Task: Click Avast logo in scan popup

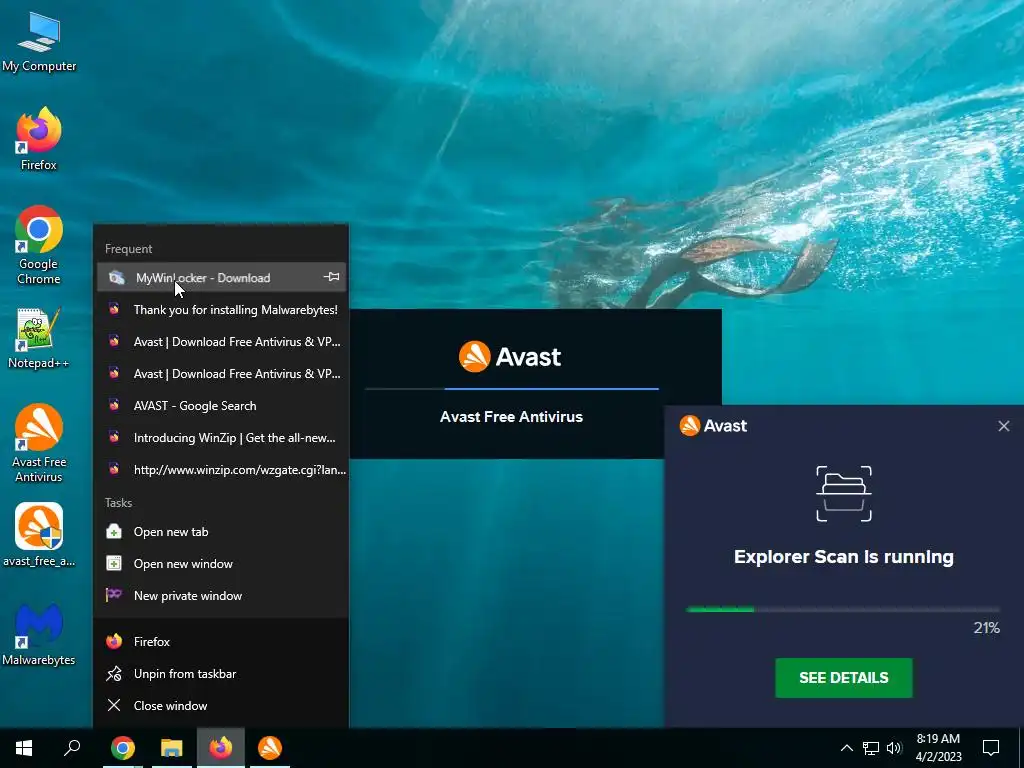Action: click(713, 425)
